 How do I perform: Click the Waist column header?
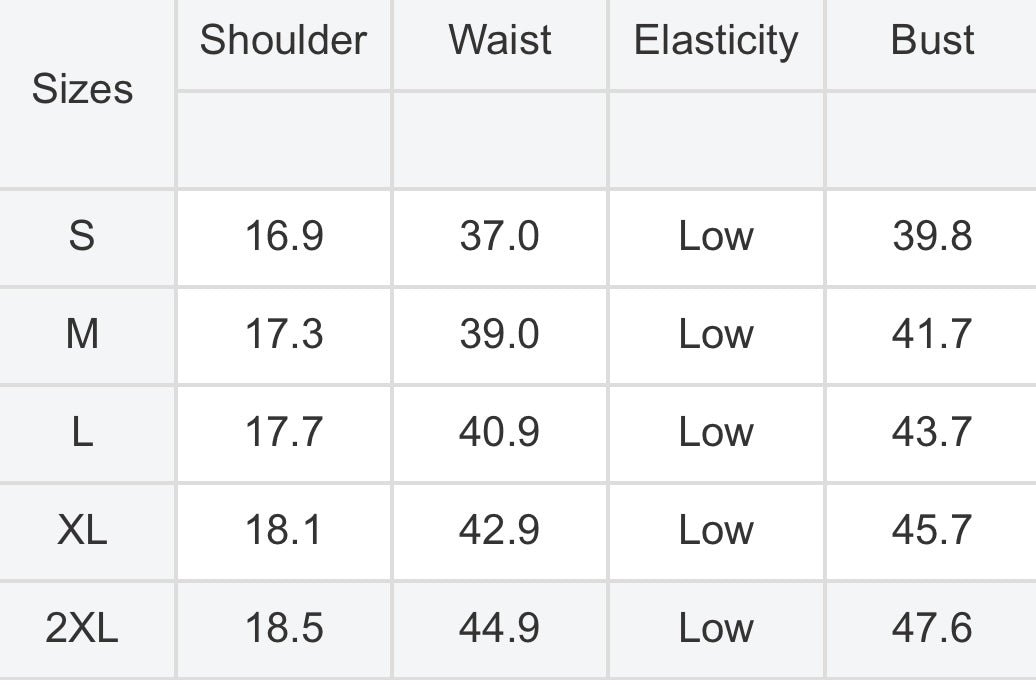[500, 41]
